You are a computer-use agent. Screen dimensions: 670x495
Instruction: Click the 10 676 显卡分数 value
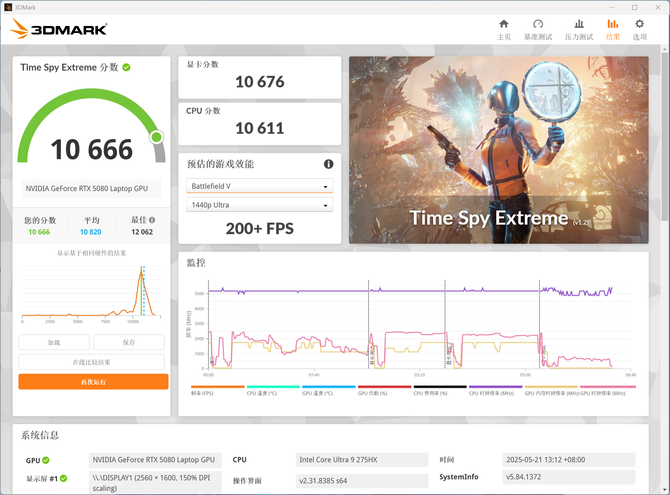point(259,82)
